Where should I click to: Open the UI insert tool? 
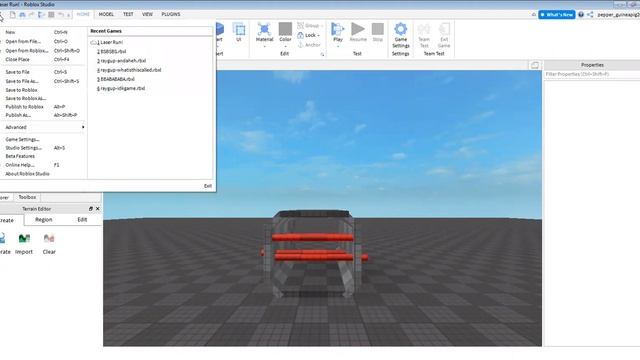(x=239, y=32)
